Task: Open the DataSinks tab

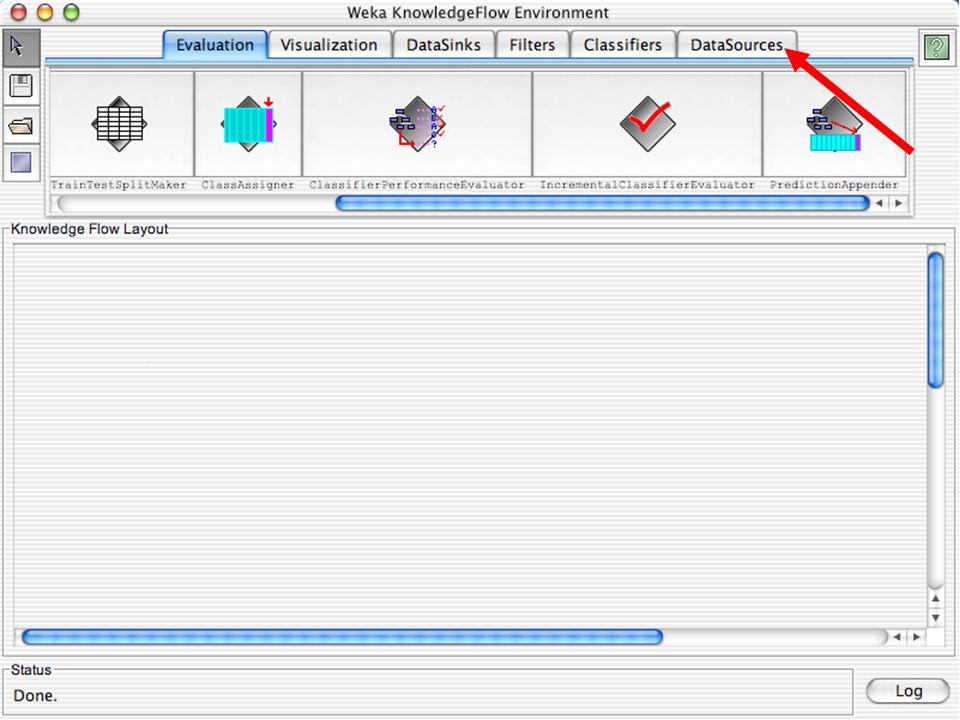Action: pyautogui.click(x=443, y=45)
